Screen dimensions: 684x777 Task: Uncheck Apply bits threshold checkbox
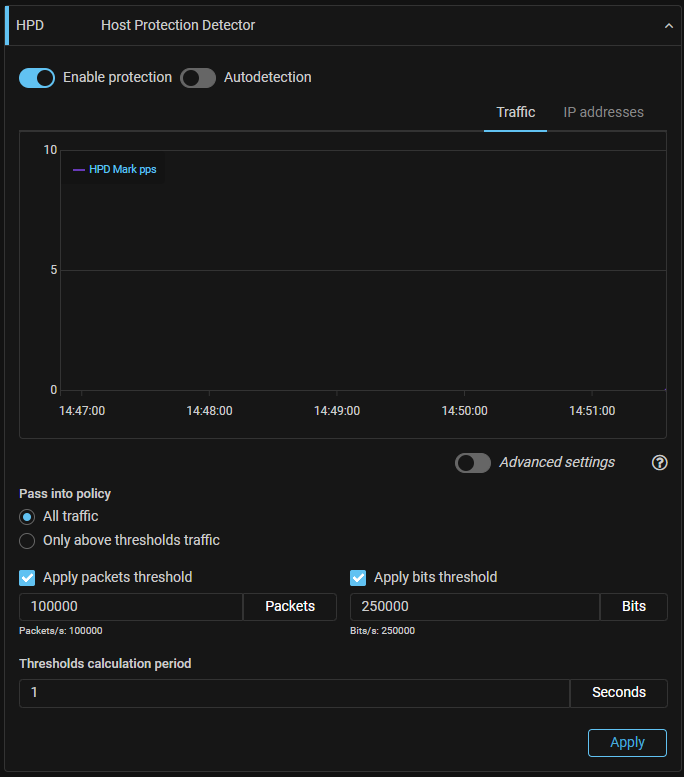pos(358,578)
